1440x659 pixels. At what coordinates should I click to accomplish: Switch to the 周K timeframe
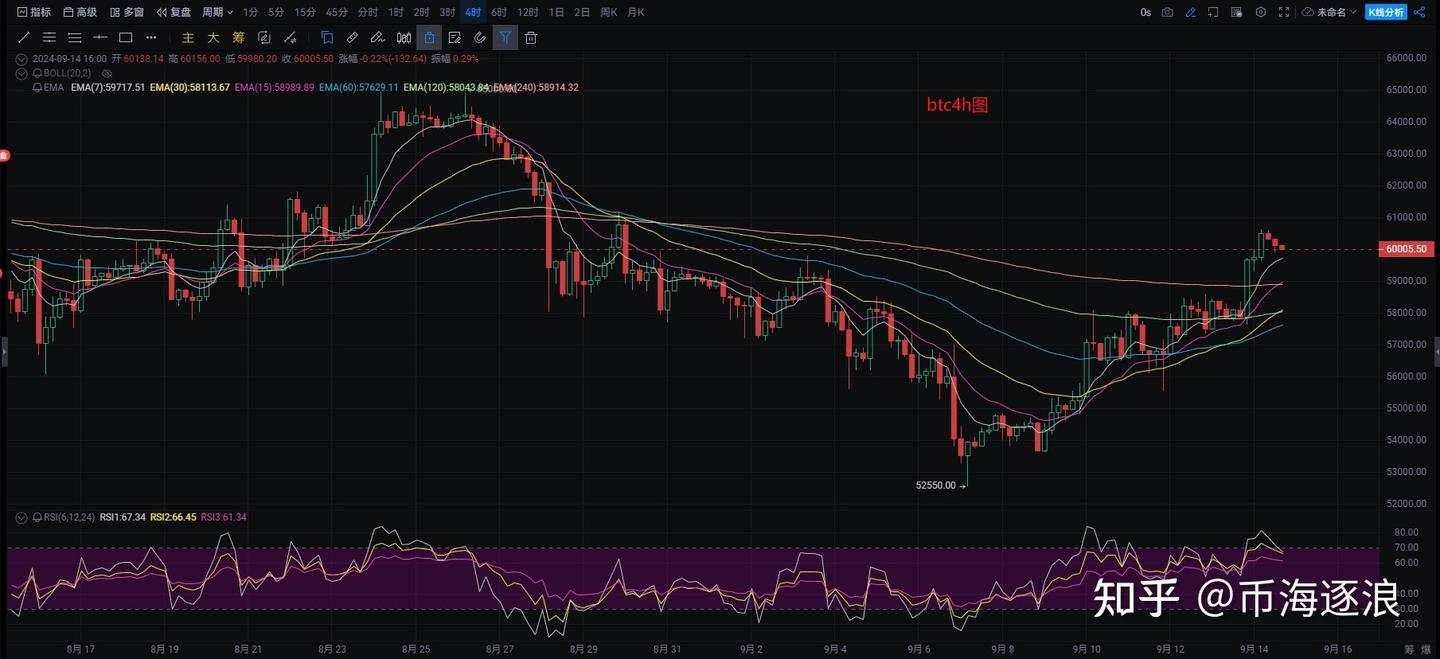pos(608,12)
